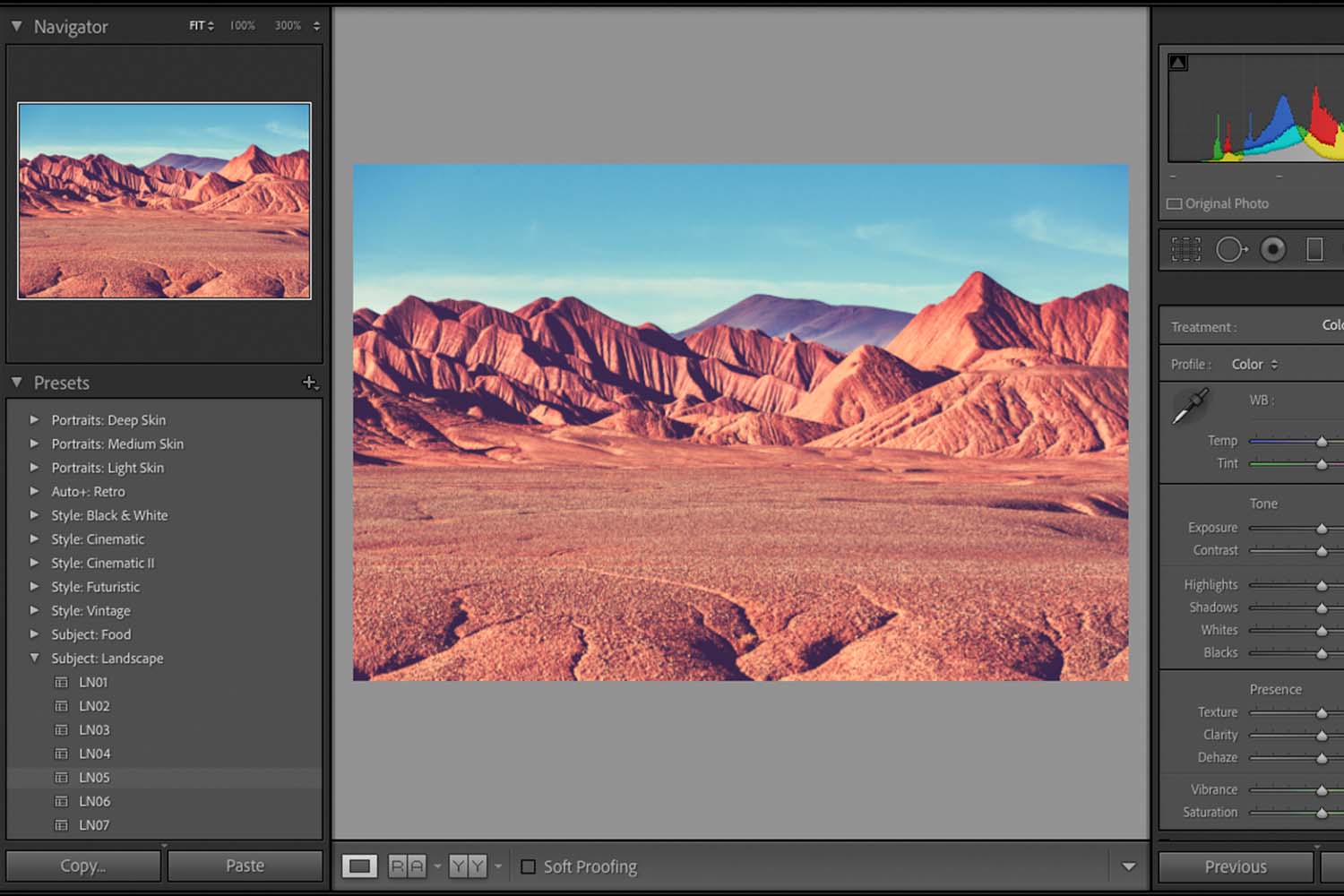Add a new preset with the plus icon
This screenshot has height=896, width=1344.
coord(311,383)
